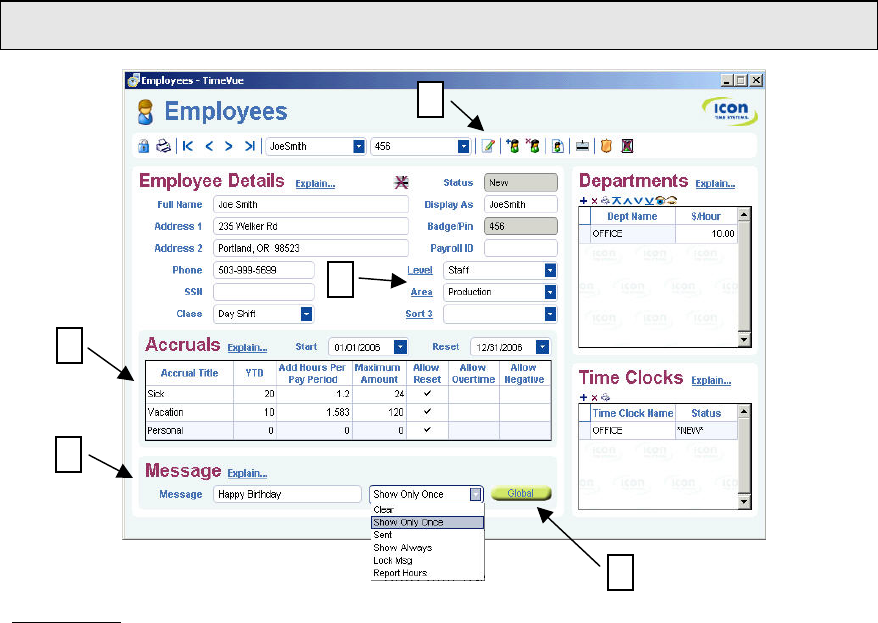Image resolution: width=878 pixels, height=623 pixels.
Task: Click into the Full Name field
Action: tap(311, 204)
